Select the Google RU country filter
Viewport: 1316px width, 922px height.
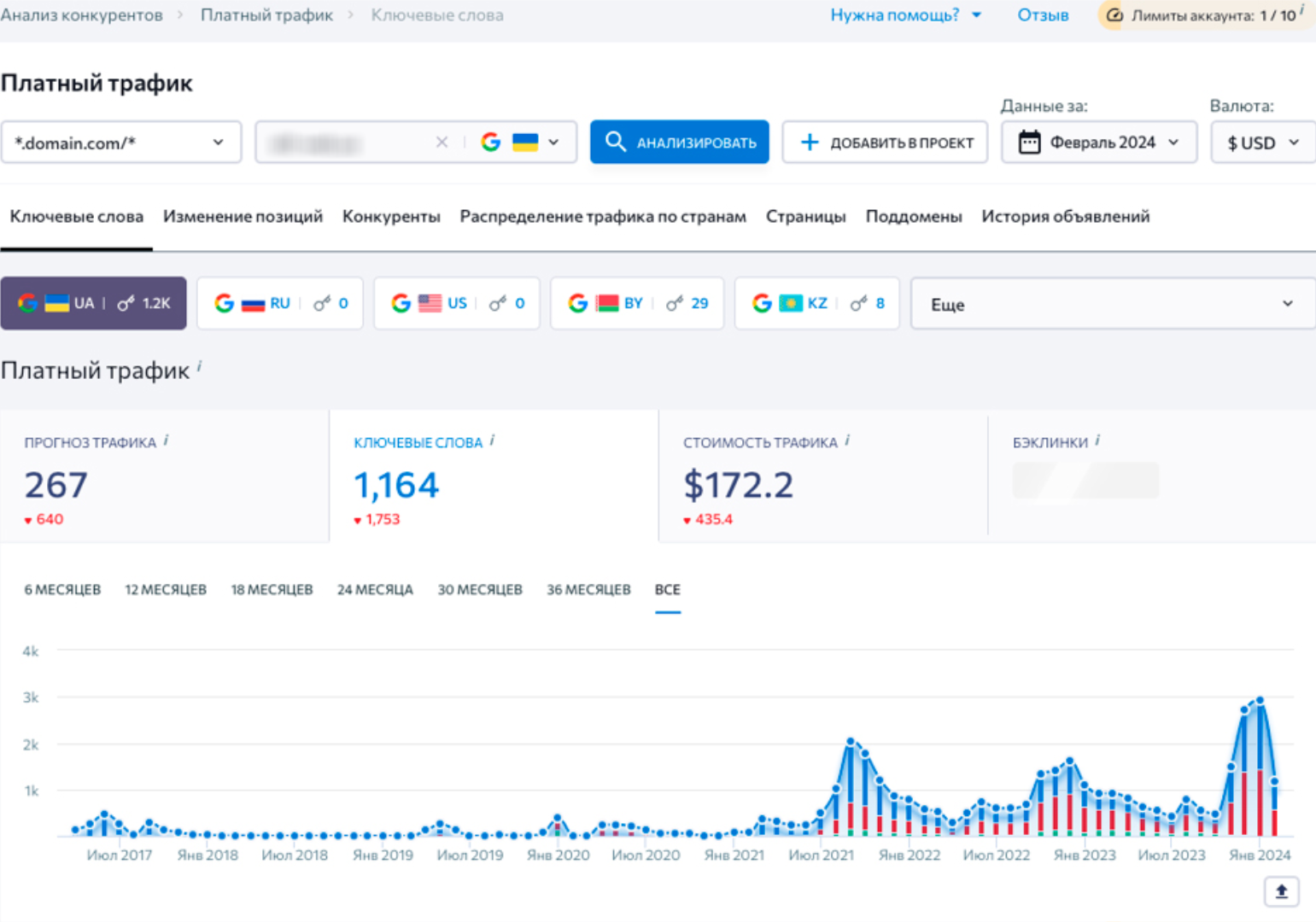coord(280,302)
